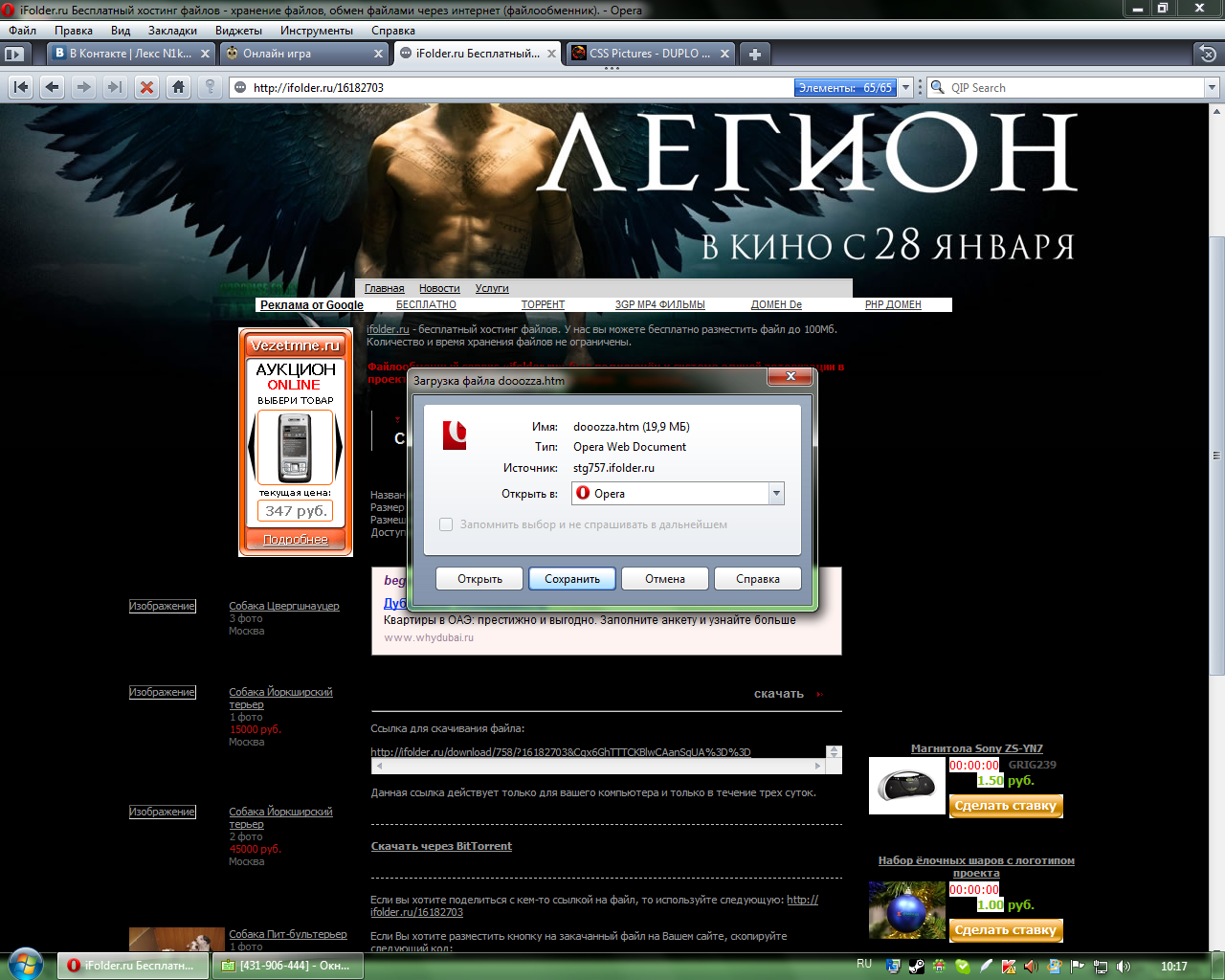
Task: Open the Action Center flag icon
Action: pyautogui.click(x=1078, y=966)
